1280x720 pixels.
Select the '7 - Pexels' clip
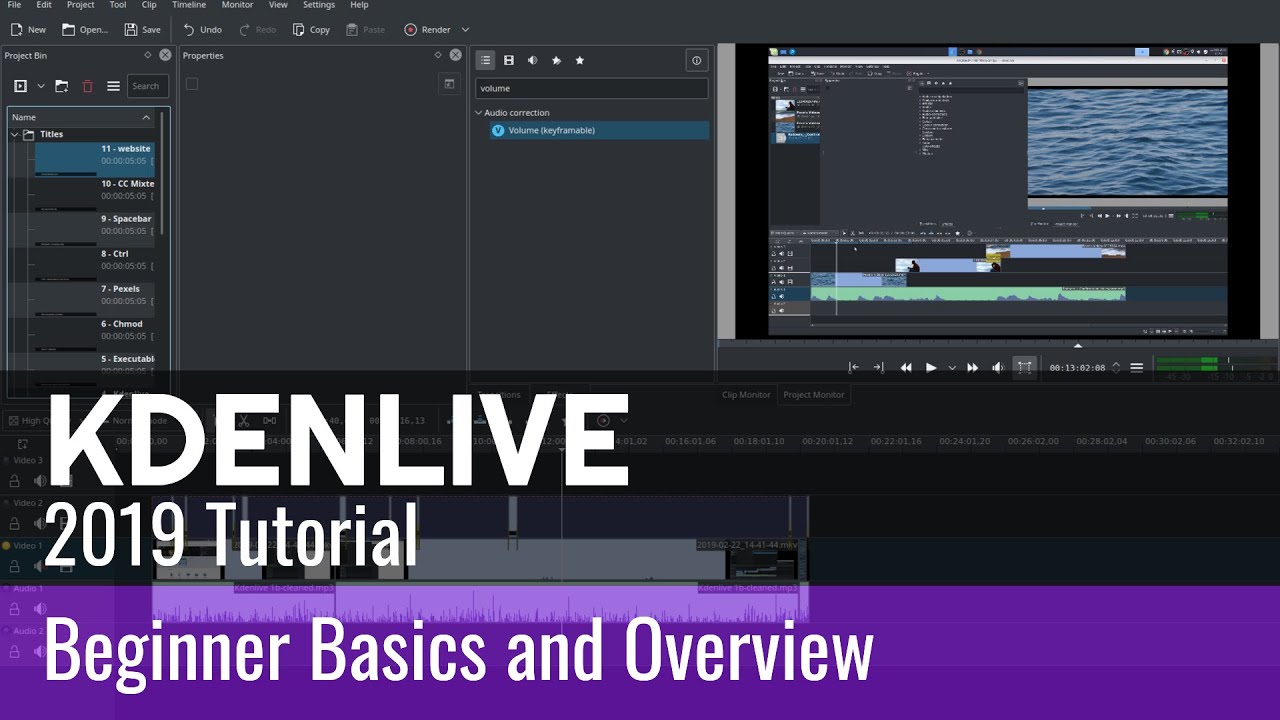94,299
